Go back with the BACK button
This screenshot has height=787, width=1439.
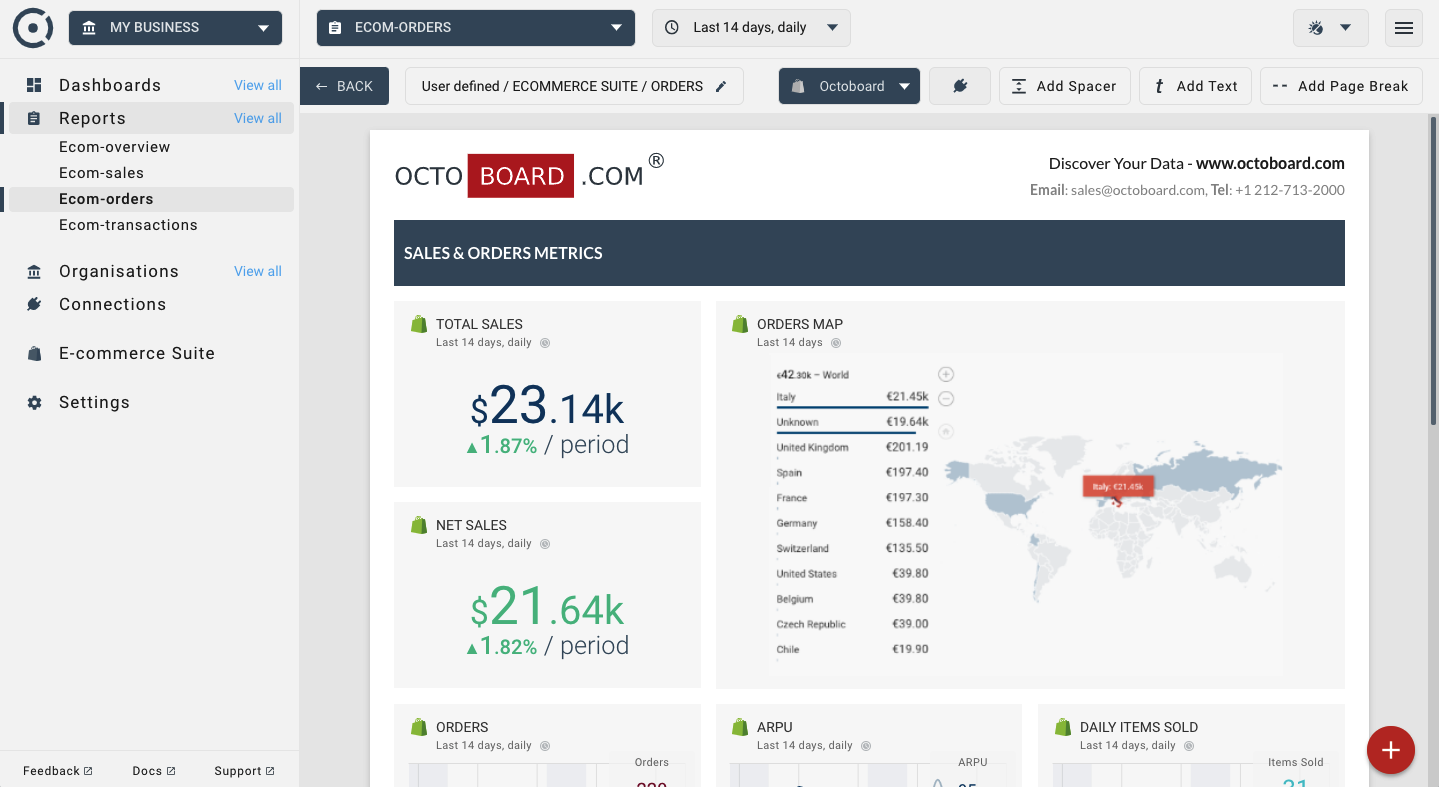click(344, 86)
